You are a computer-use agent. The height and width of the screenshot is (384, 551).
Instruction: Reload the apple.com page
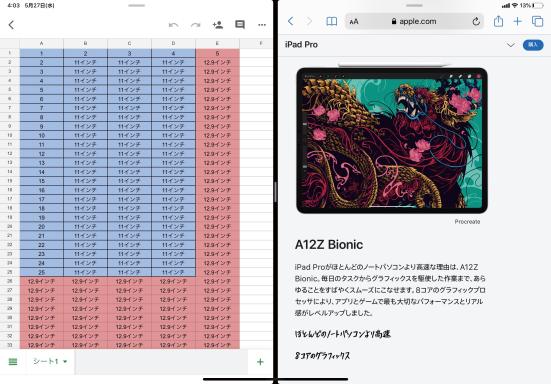[x=476, y=21]
